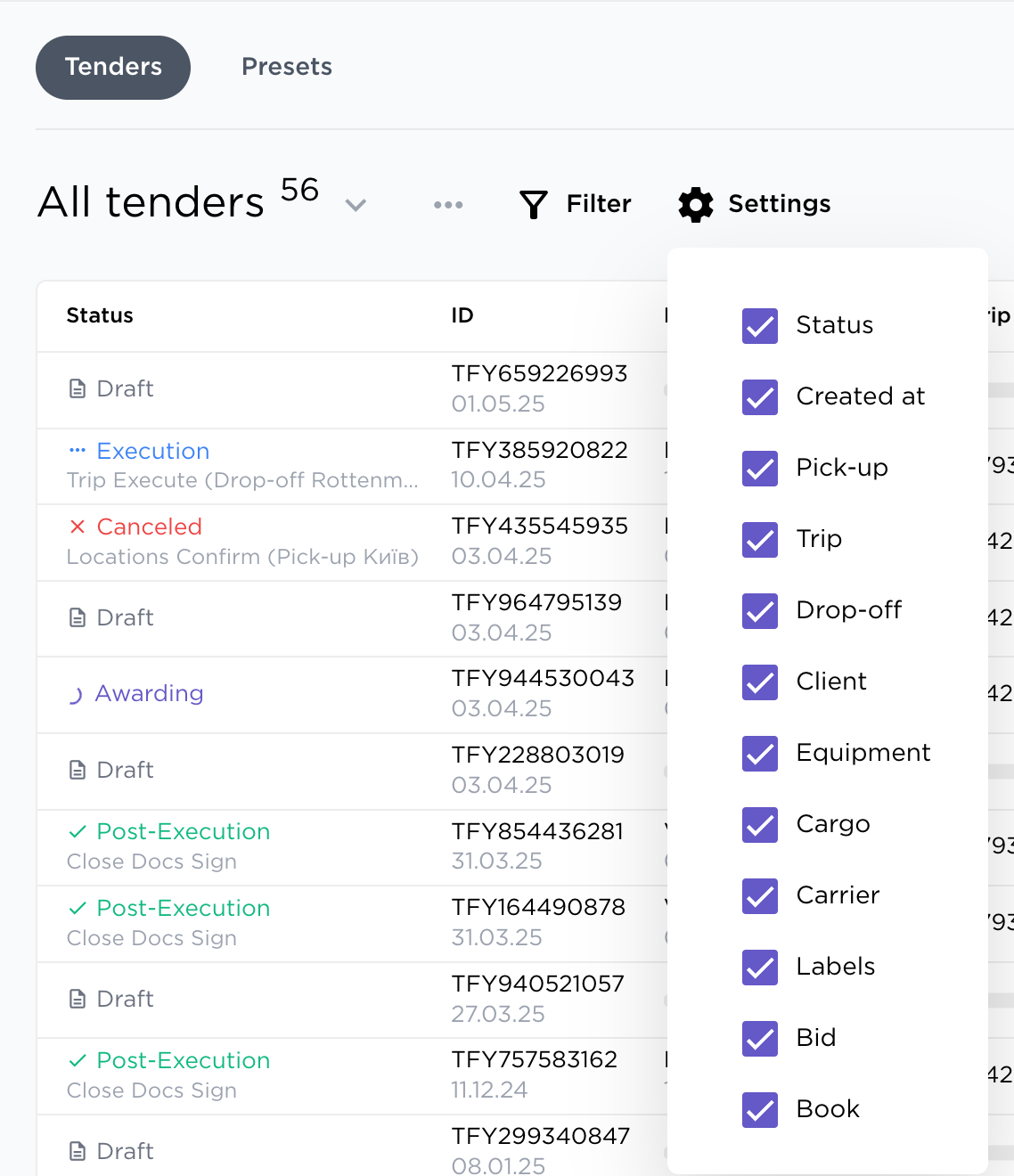The image size is (1014, 1176).
Task: Click the green checkmark for TFY164490878
Action: 78,908
